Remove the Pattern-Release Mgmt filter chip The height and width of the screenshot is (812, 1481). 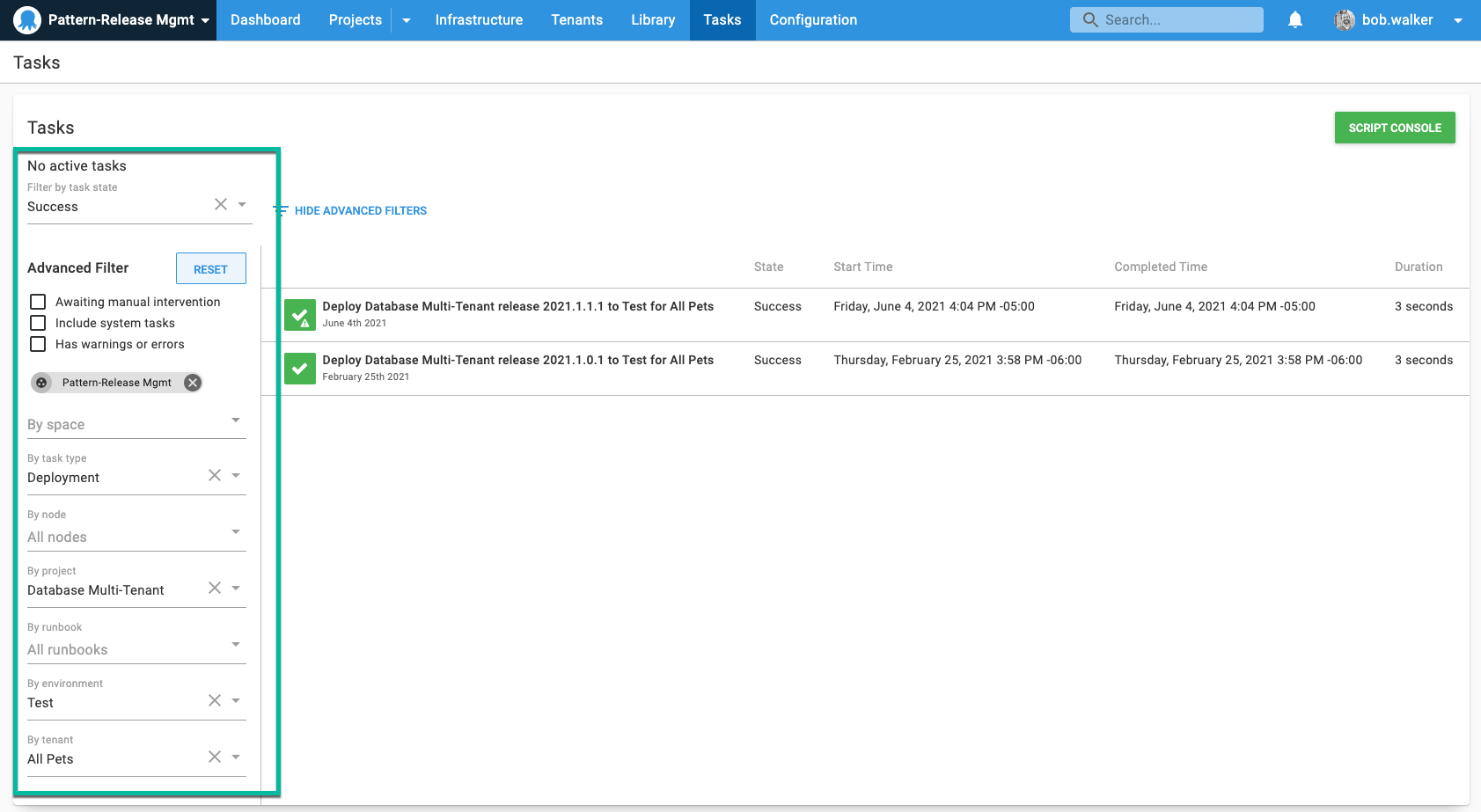tap(192, 382)
